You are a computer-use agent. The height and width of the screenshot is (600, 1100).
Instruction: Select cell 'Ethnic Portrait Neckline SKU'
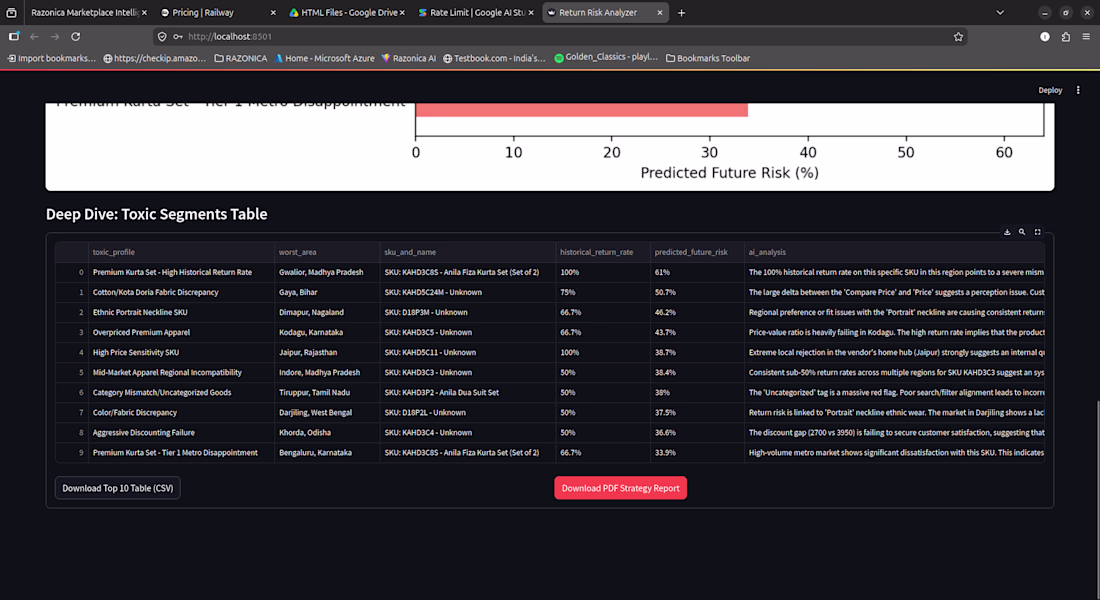point(182,312)
